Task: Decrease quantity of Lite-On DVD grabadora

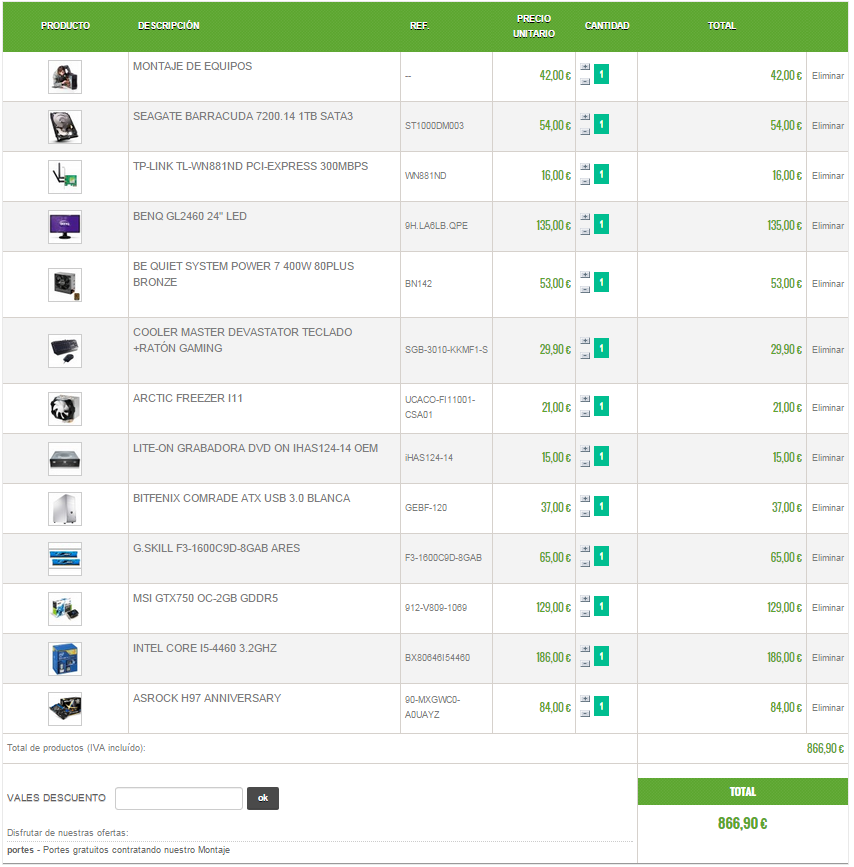Action: (585, 463)
